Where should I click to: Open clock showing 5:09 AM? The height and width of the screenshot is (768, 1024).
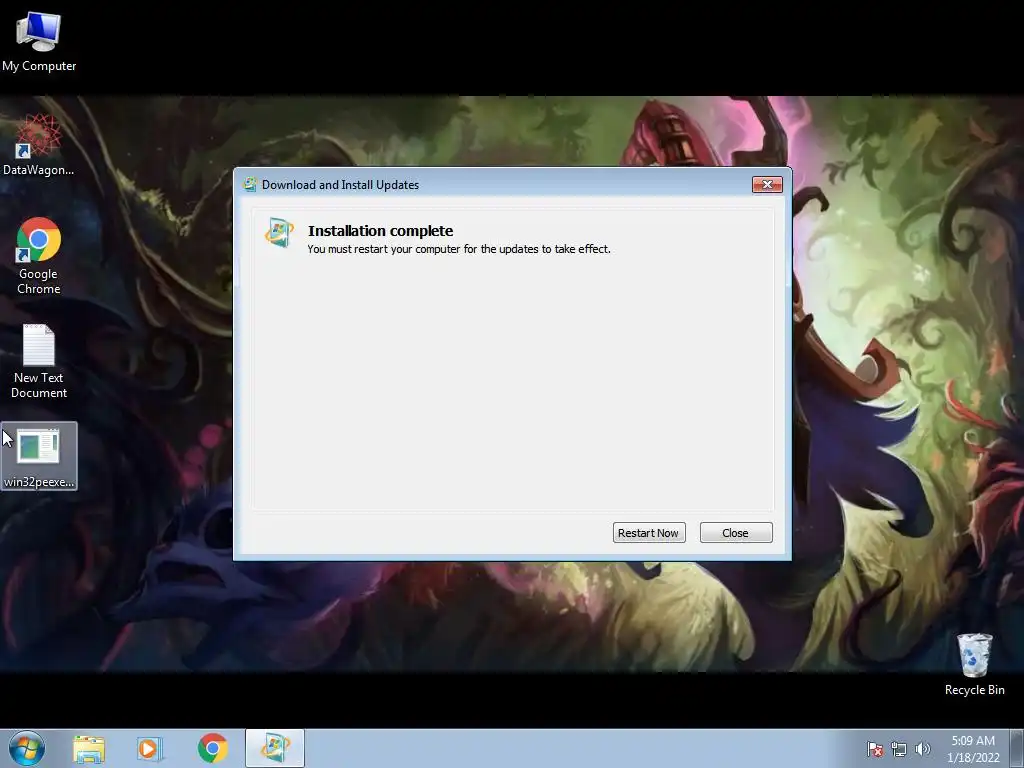pos(973,749)
